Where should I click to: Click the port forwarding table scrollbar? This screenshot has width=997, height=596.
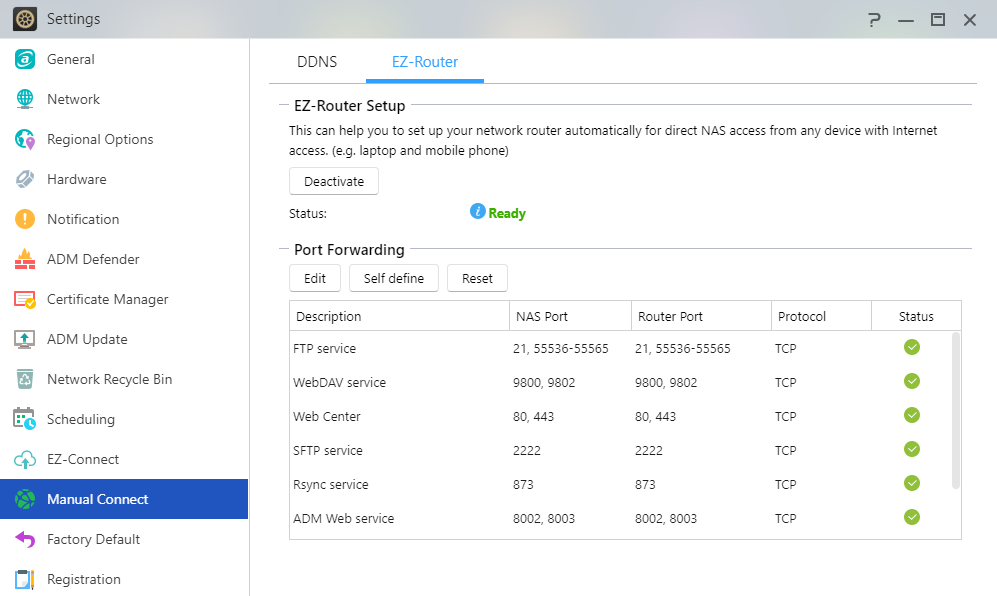pos(955,410)
